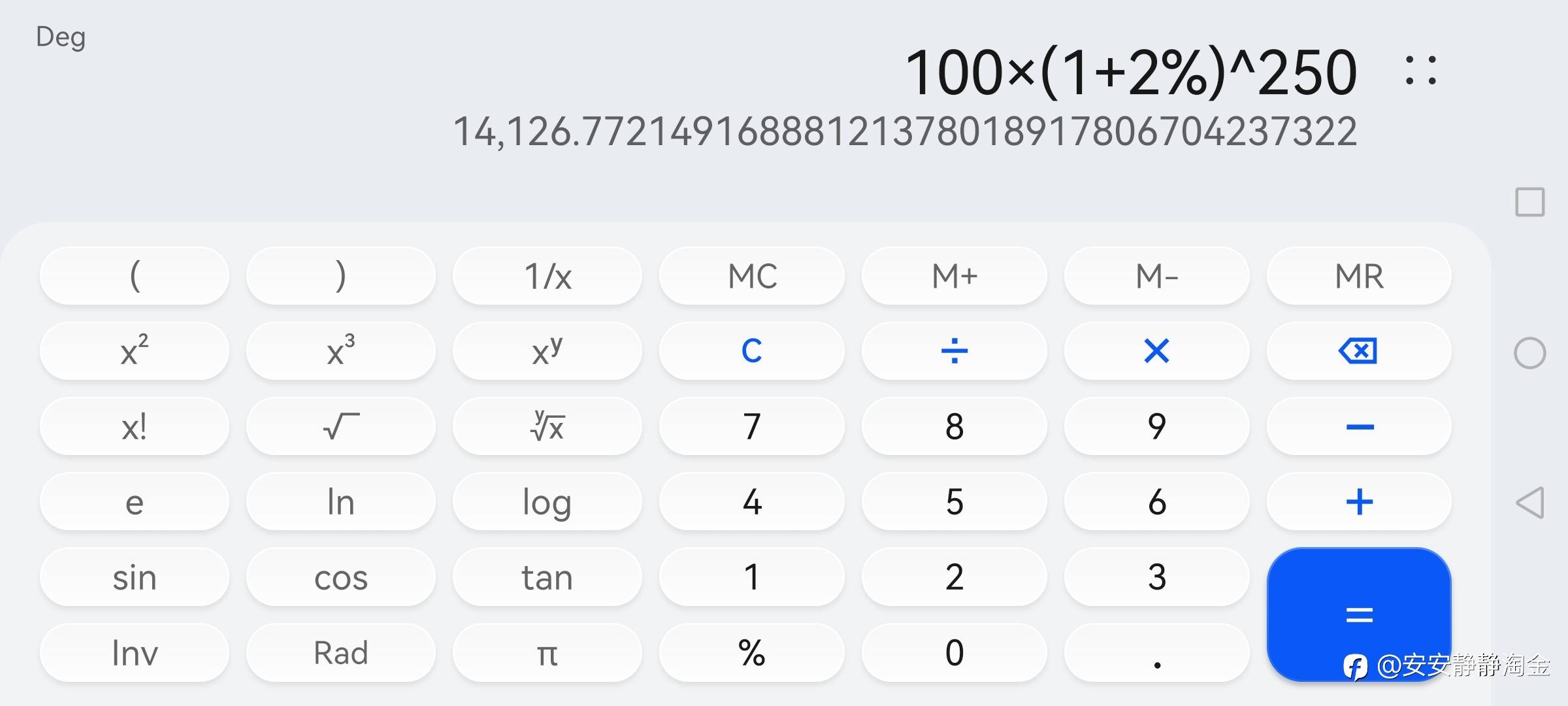Viewport: 1568px width, 706px height.
Task: Tap the expression 100×(1+2%)^250
Action: click(1130, 73)
